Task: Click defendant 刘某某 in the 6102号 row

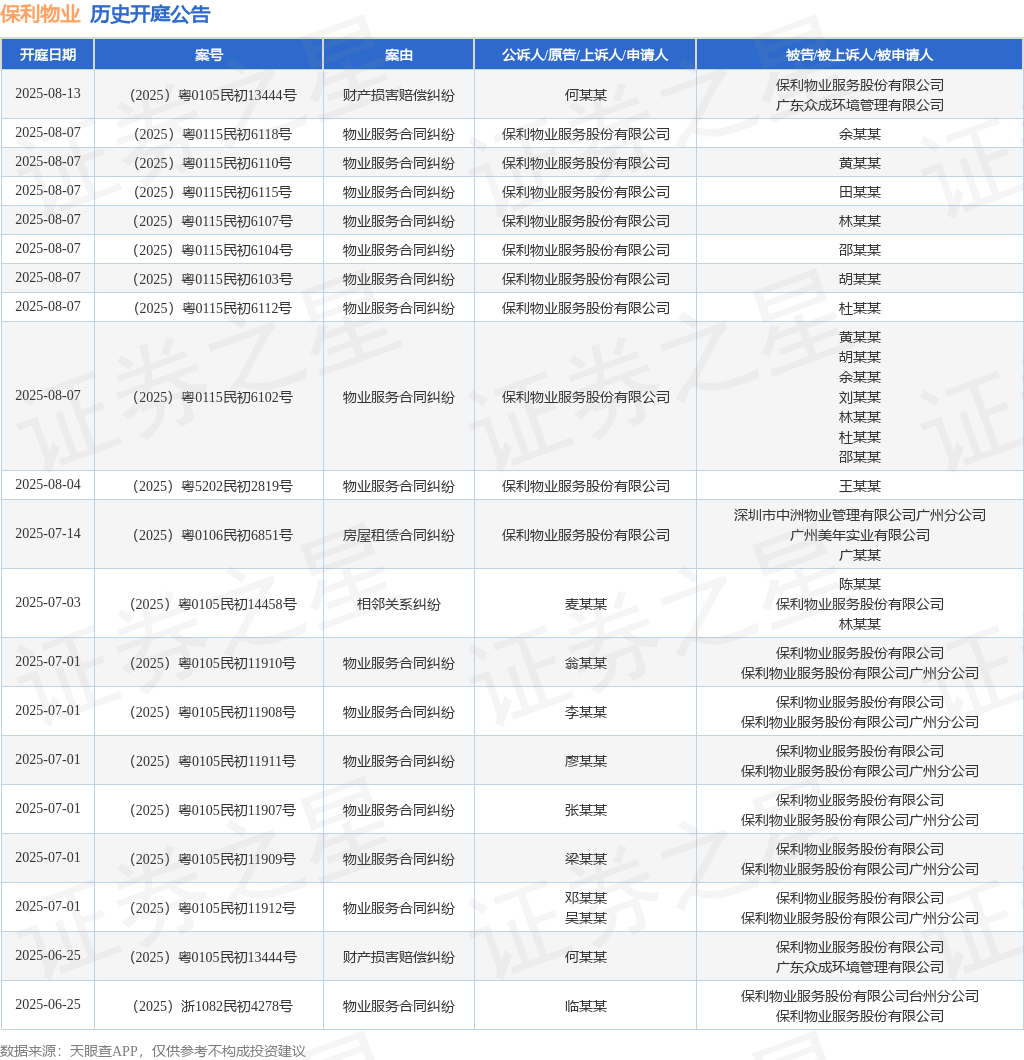Action: tap(860, 398)
